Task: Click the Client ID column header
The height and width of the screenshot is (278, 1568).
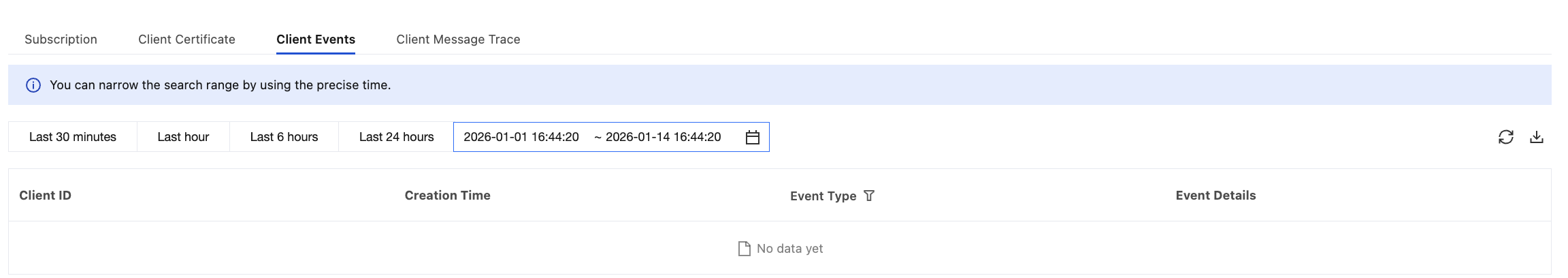Action: 45,196
